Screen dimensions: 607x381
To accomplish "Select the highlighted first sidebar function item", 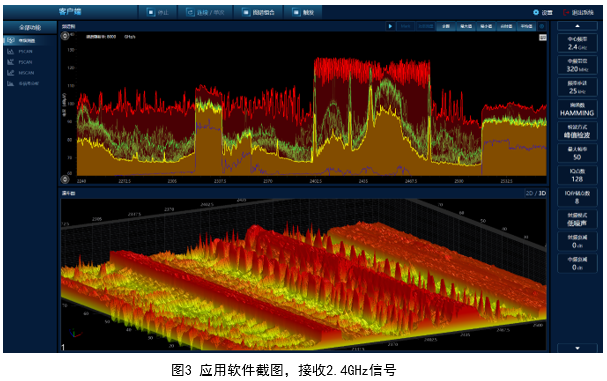I will [x=30, y=40].
